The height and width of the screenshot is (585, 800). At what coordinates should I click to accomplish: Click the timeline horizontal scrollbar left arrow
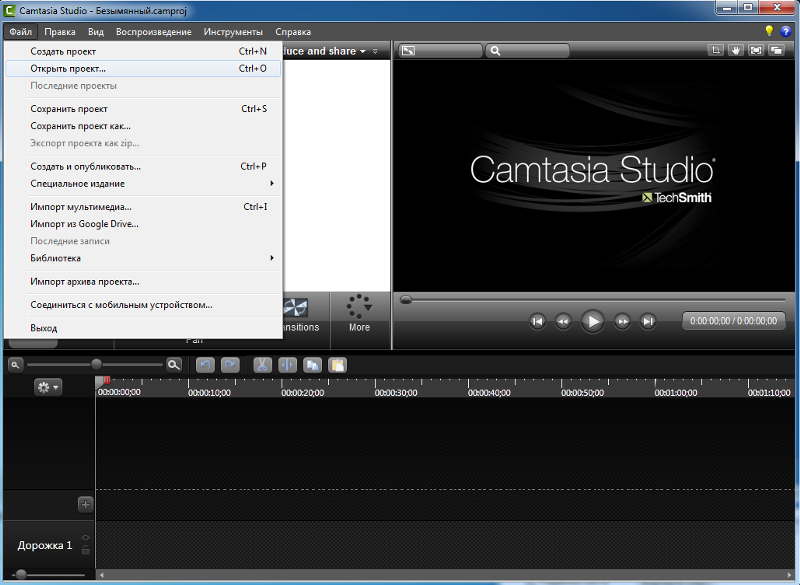[102, 575]
